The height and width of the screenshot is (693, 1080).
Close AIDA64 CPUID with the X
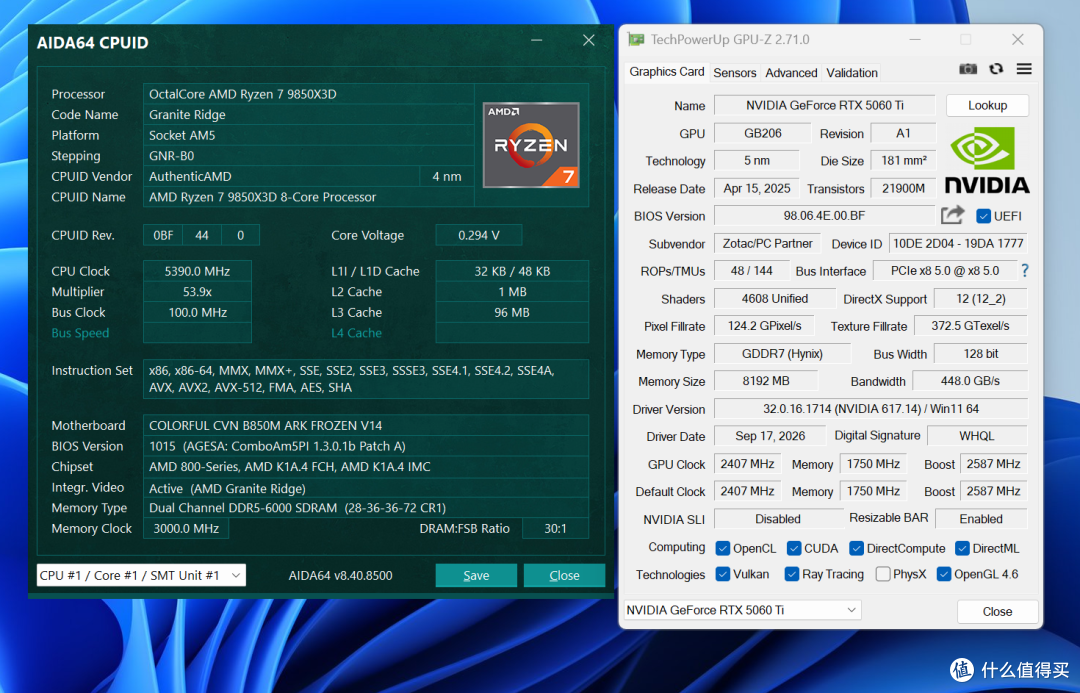(588, 41)
